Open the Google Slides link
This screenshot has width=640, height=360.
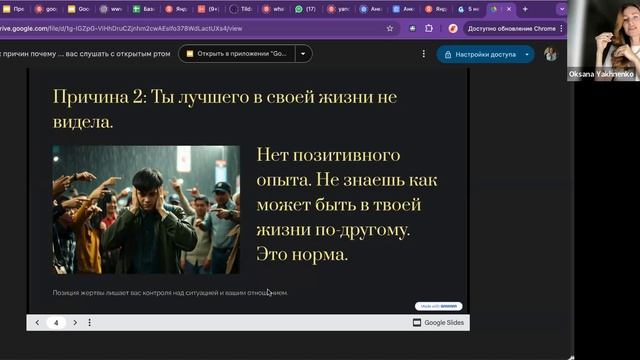[x=439, y=322]
